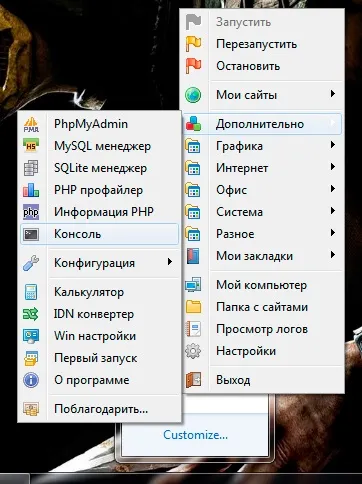The image size is (362, 484).
Task: Expand the Мои закладки submenu arrow
Action: [332, 255]
